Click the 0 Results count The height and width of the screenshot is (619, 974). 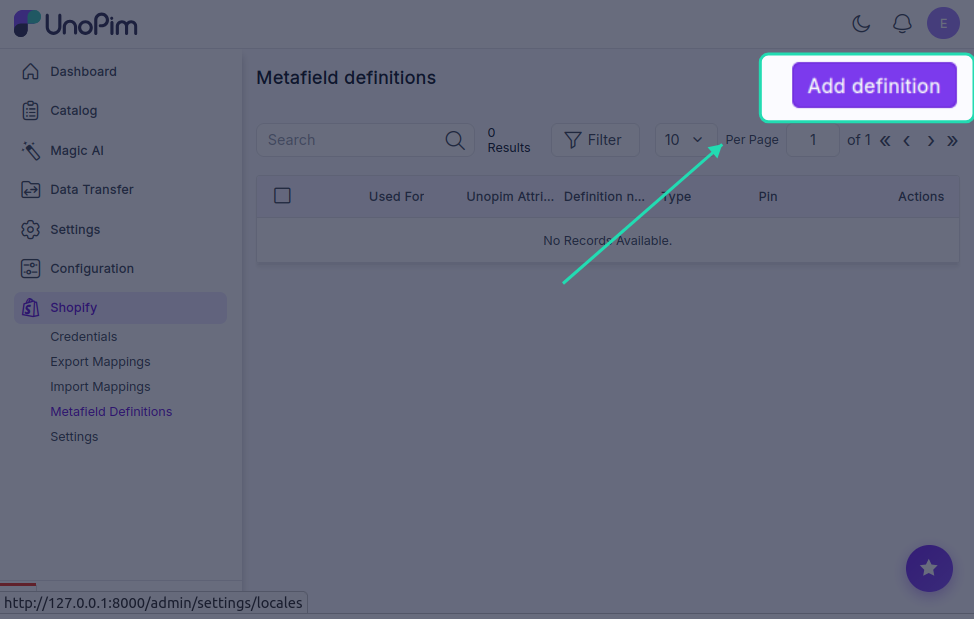509,140
